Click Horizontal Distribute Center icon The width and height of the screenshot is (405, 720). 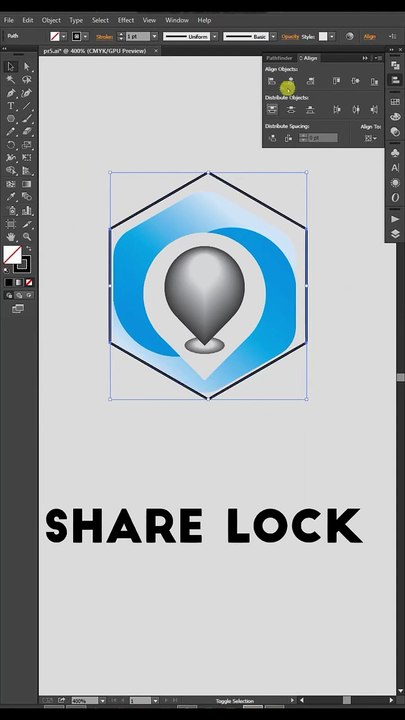[355, 109]
